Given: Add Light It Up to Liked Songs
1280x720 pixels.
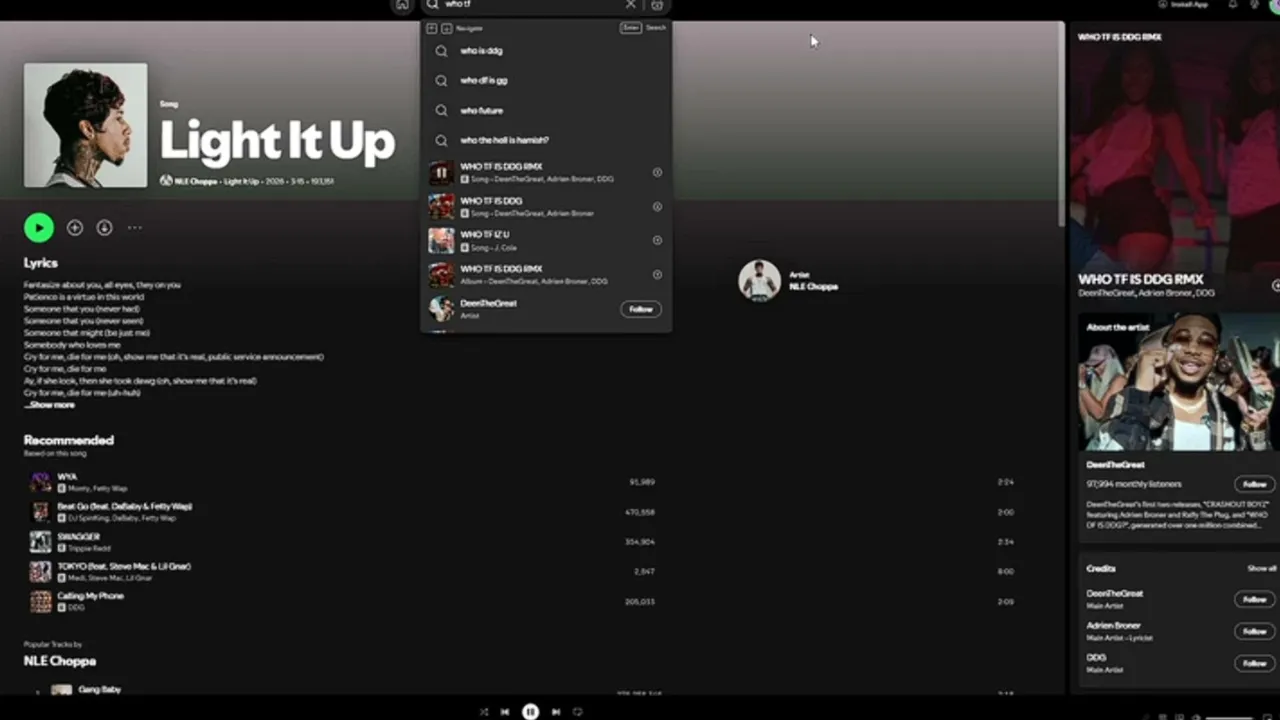Looking at the screenshot, I should [x=75, y=228].
